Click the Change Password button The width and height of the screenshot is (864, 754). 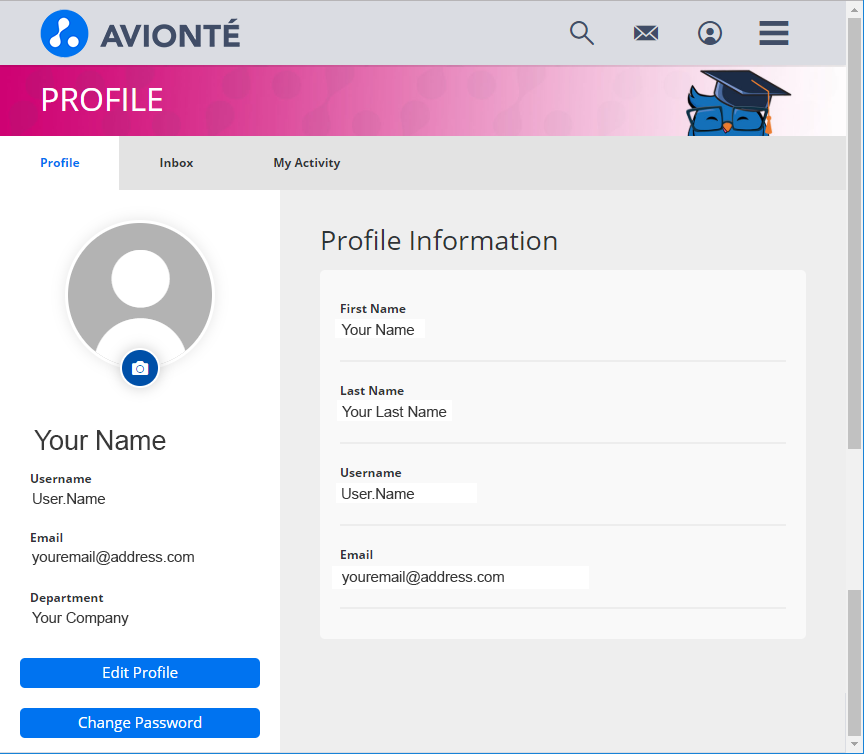point(140,723)
